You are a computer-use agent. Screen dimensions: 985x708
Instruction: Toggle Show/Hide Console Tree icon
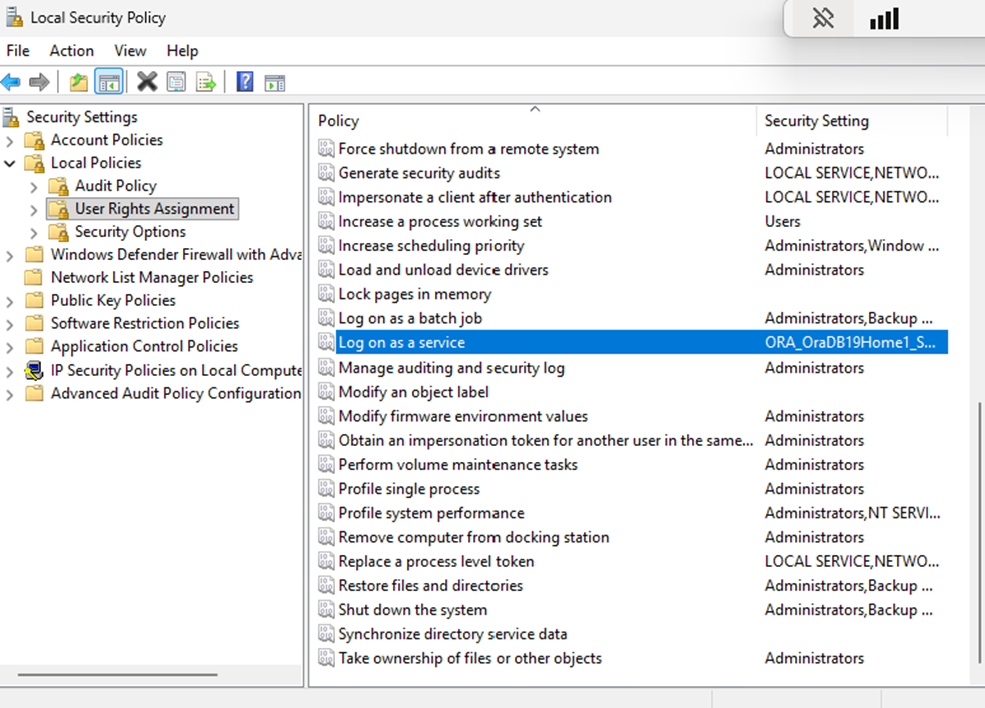pos(109,82)
